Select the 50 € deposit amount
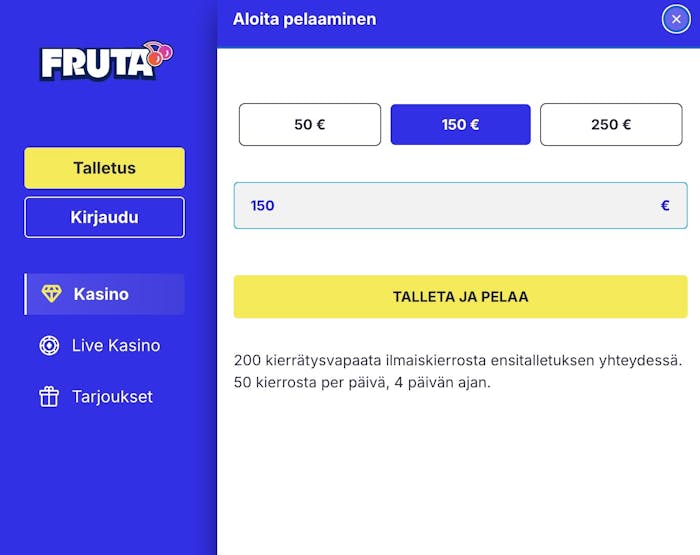The image size is (700, 555). tap(310, 125)
